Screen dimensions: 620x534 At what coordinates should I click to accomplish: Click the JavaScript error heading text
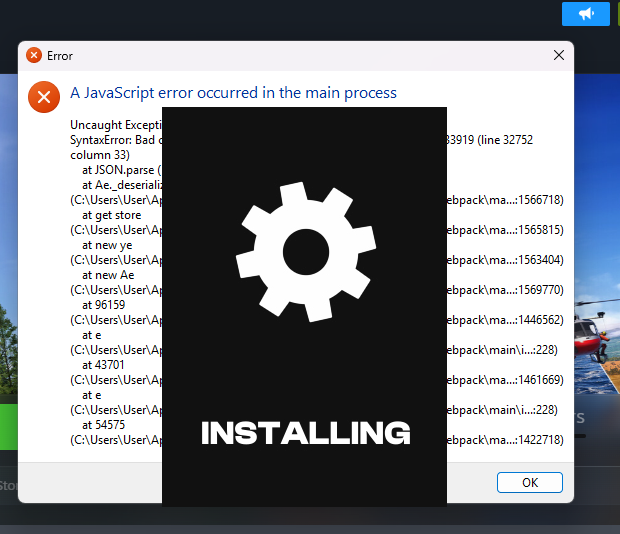coord(233,93)
